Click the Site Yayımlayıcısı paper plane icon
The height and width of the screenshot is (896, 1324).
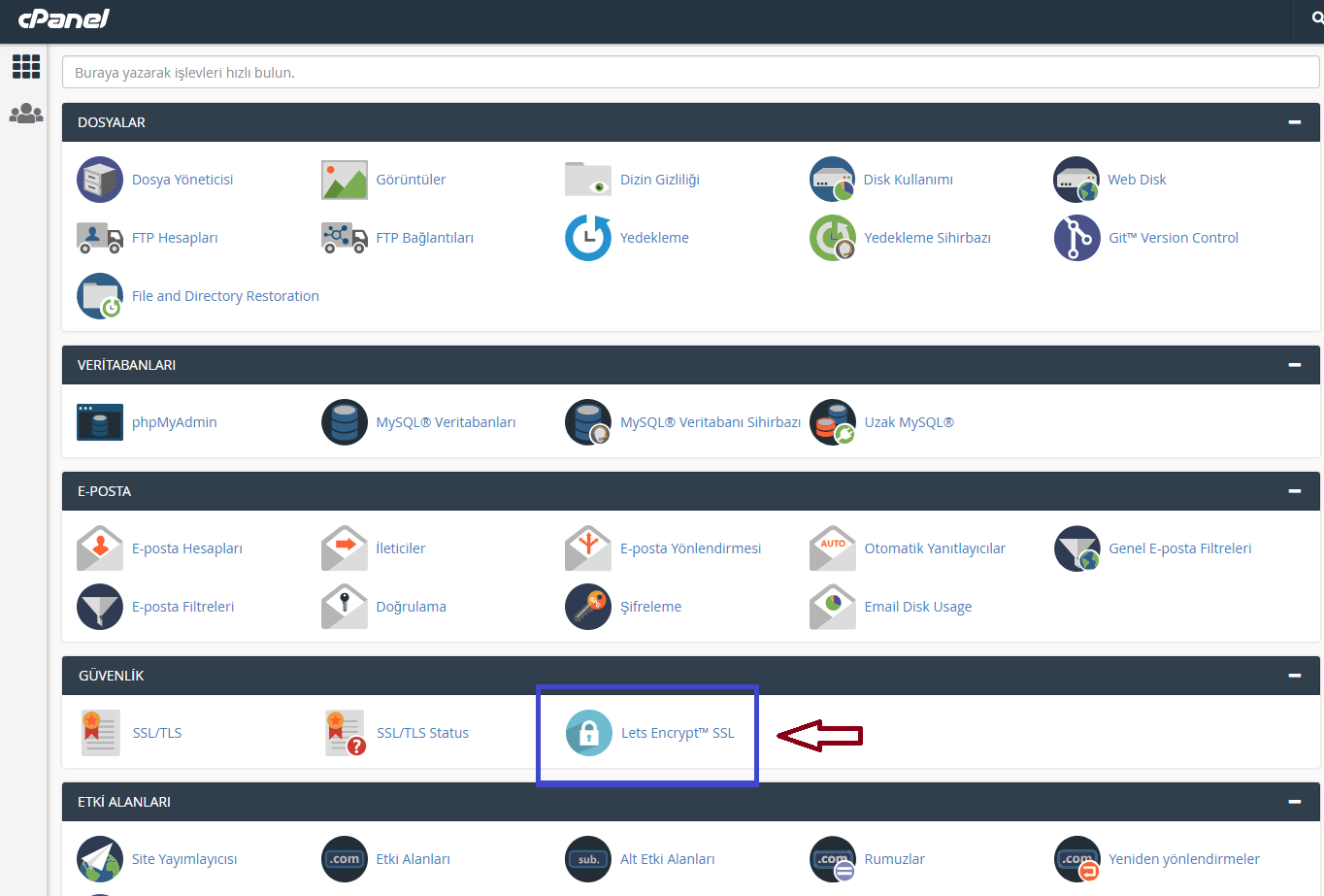tap(100, 859)
